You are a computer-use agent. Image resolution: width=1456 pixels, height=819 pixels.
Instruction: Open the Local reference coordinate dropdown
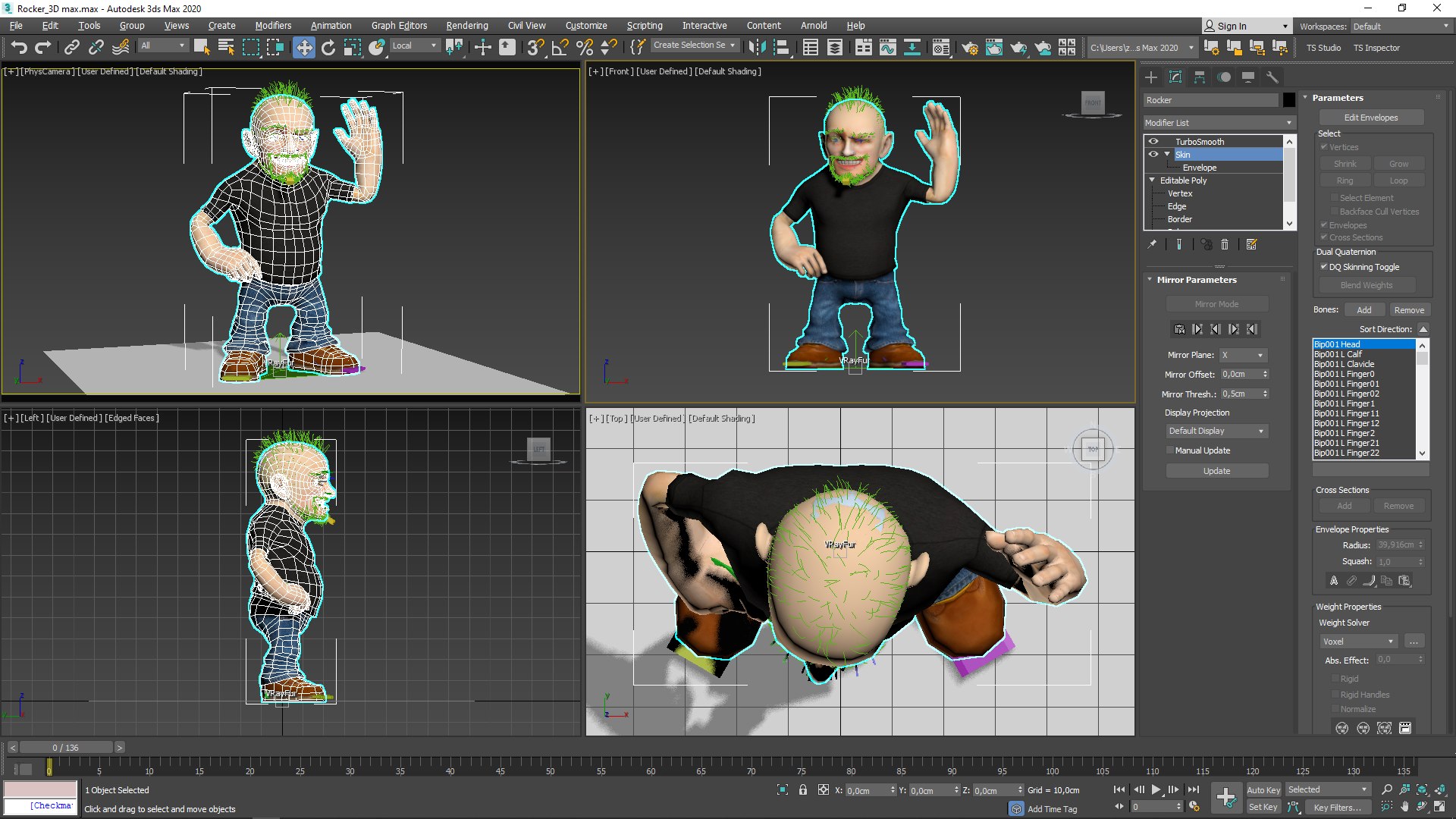click(414, 45)
